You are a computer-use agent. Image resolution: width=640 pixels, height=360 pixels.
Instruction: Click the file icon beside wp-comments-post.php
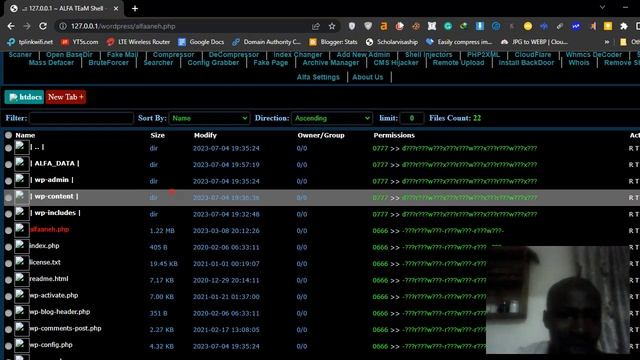point(21,329)
